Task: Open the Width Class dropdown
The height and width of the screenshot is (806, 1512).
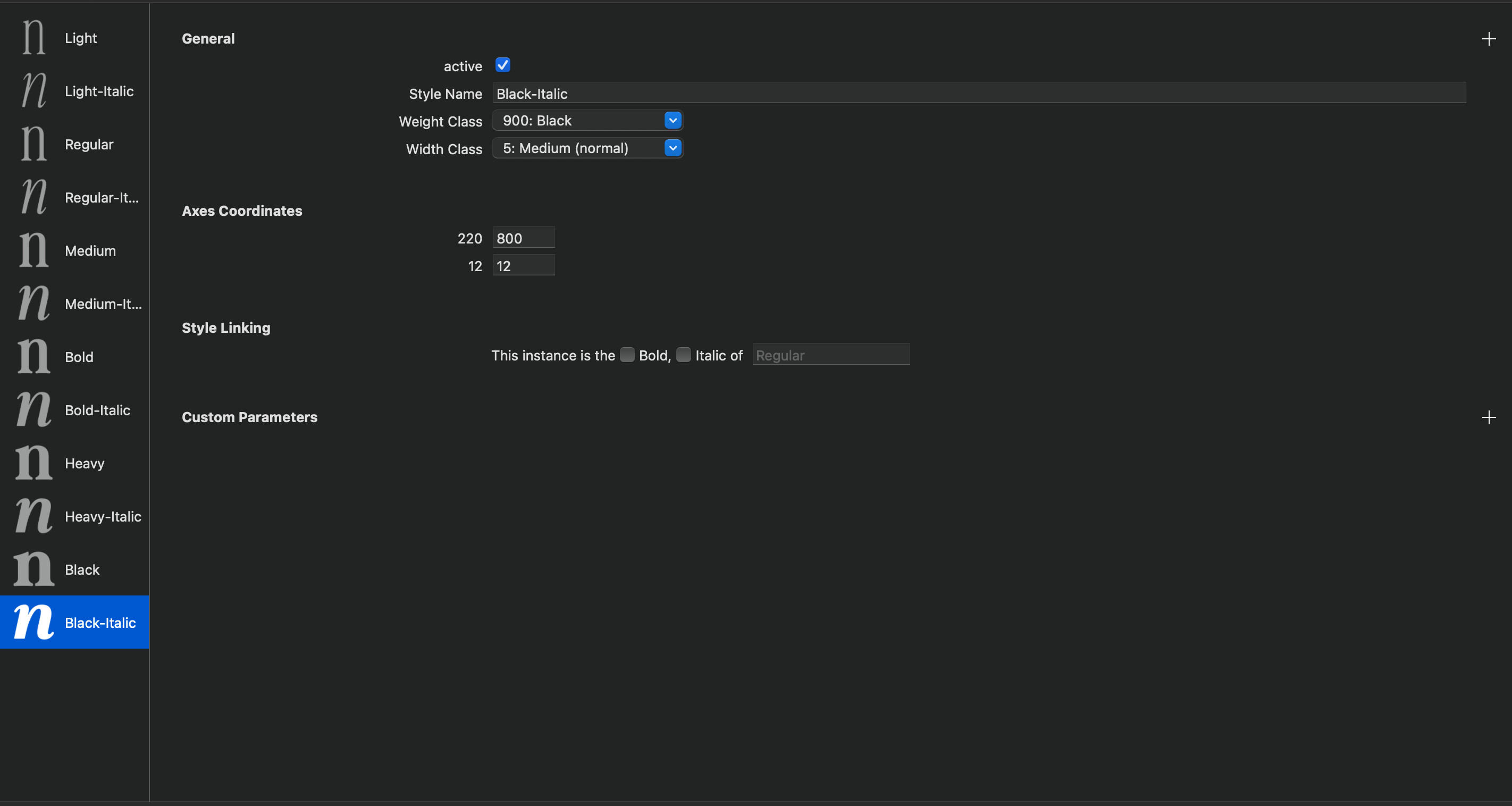Action: (587, 148)
